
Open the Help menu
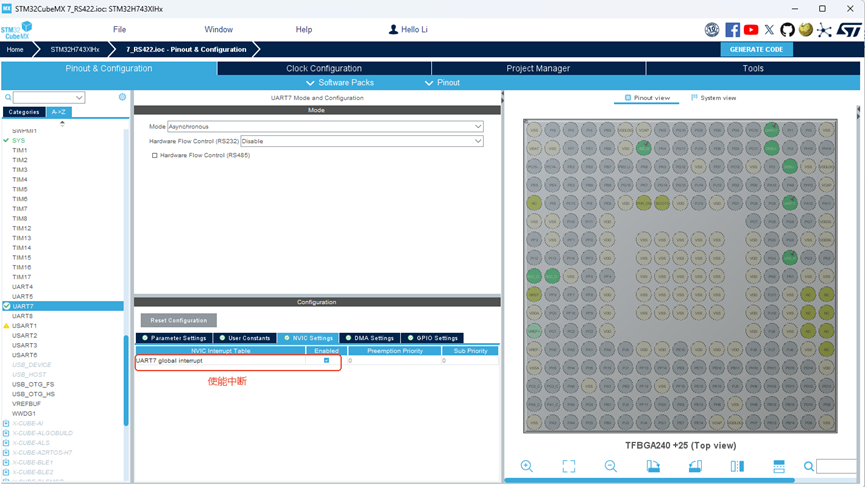pyautogui.click(x=303, y=30)
